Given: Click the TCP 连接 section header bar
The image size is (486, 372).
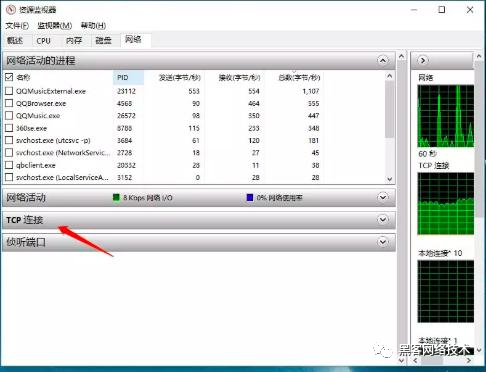Looking at the screenshot, I should [x=199, y=220].
